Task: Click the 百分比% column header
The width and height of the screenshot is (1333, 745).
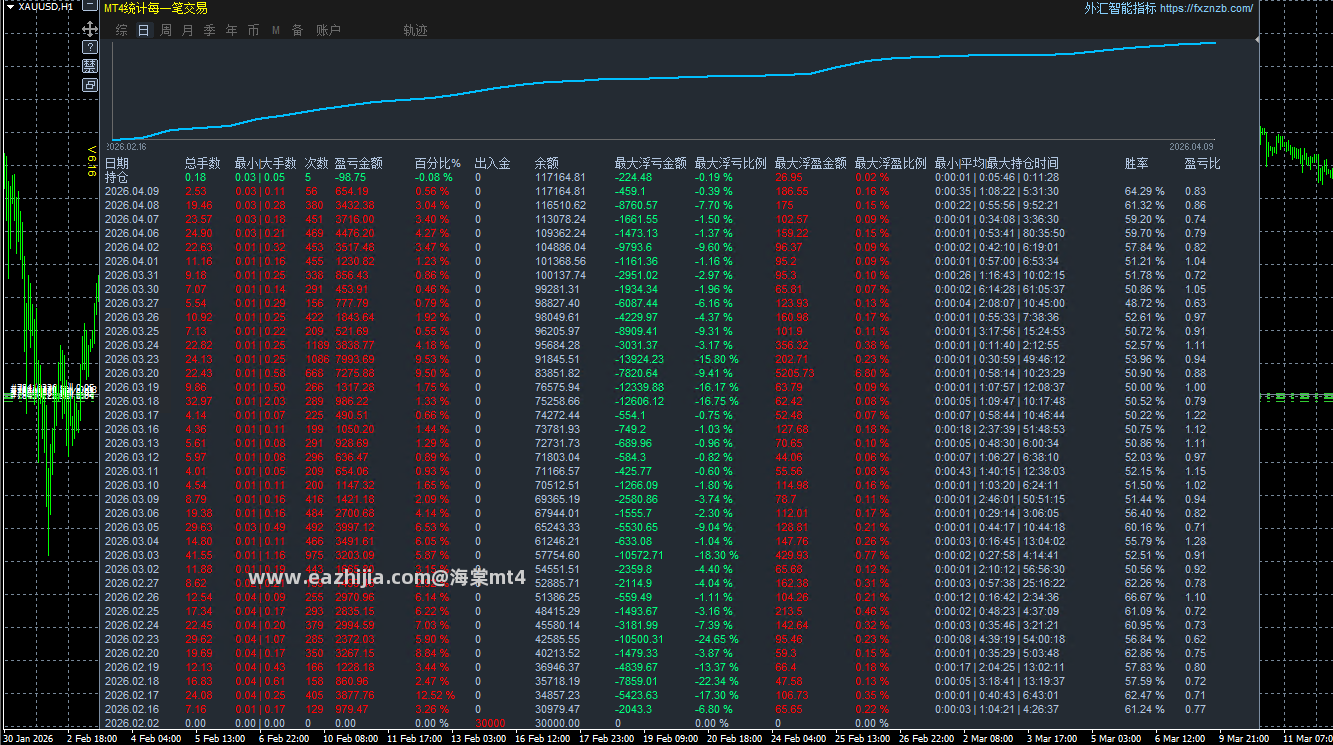Action: click(438, 164)
